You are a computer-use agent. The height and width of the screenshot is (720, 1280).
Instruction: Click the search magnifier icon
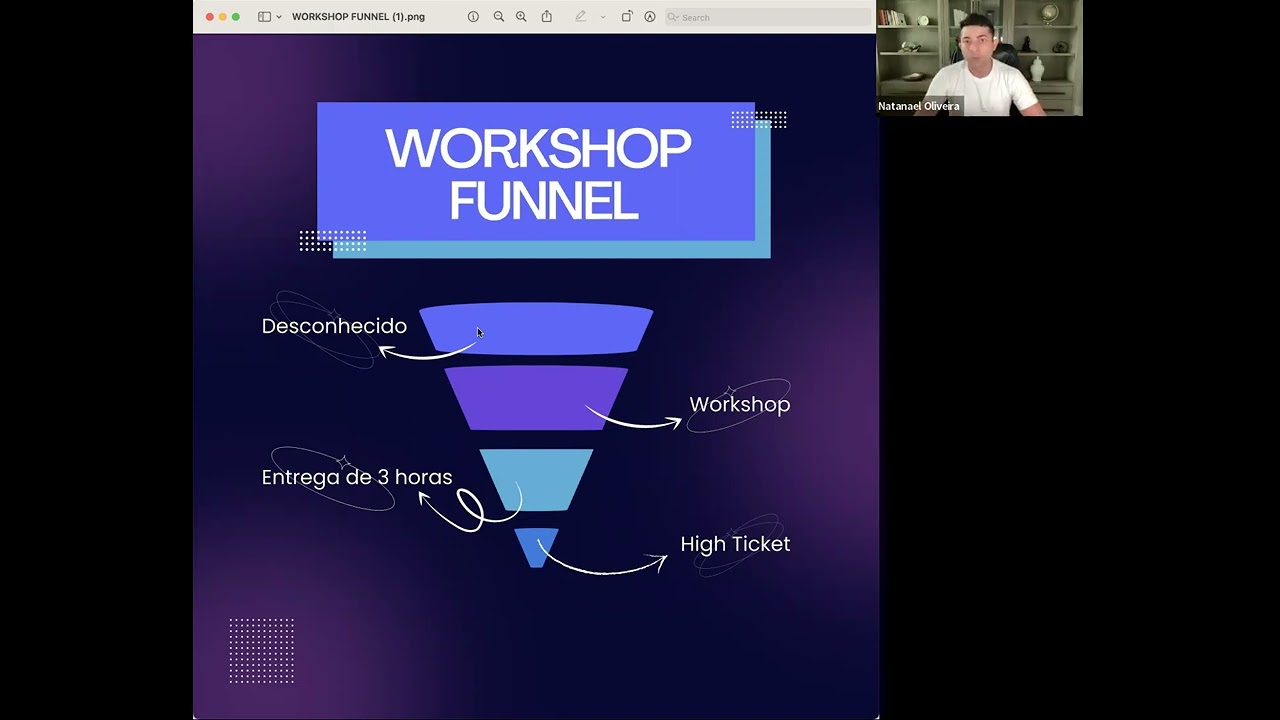coord(674,17)
